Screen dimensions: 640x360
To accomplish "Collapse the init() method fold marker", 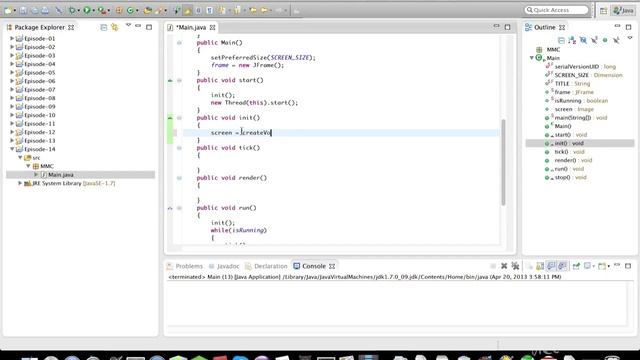I will click(179, 118).
